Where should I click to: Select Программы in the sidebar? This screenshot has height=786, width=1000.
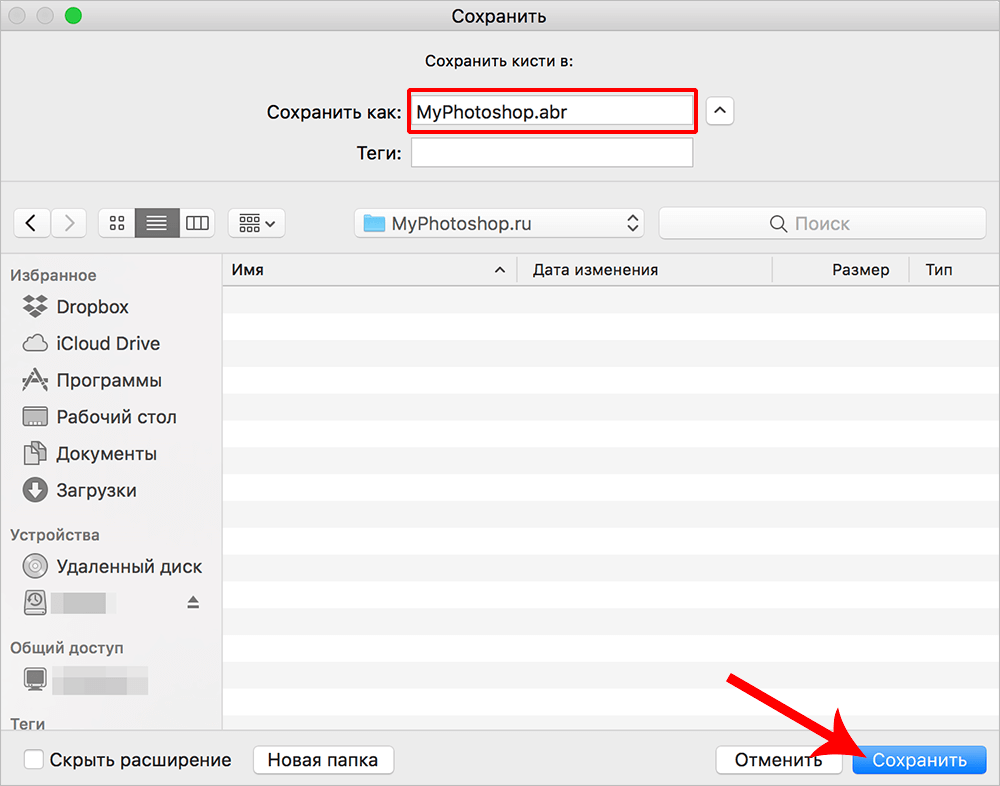tap(108, 381)
